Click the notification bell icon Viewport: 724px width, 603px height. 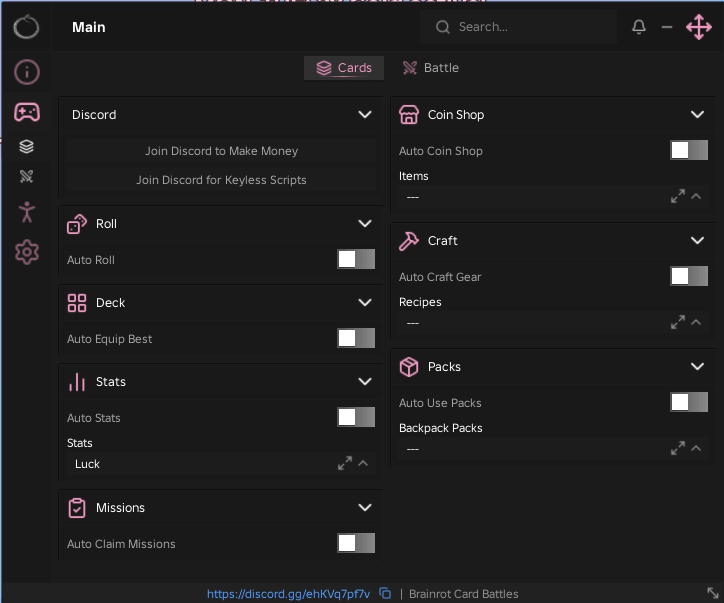pos(639,27)
